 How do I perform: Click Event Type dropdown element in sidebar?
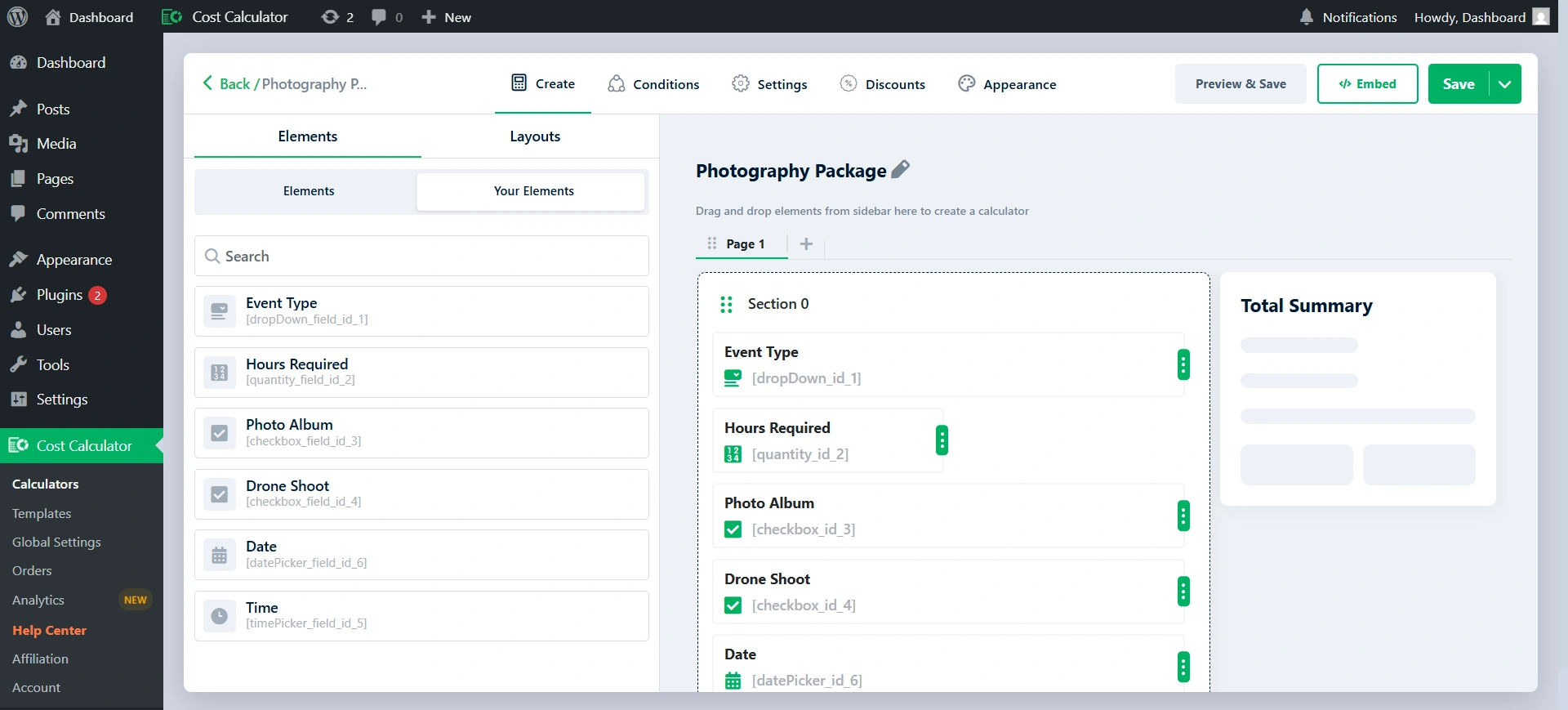(421, 311)
